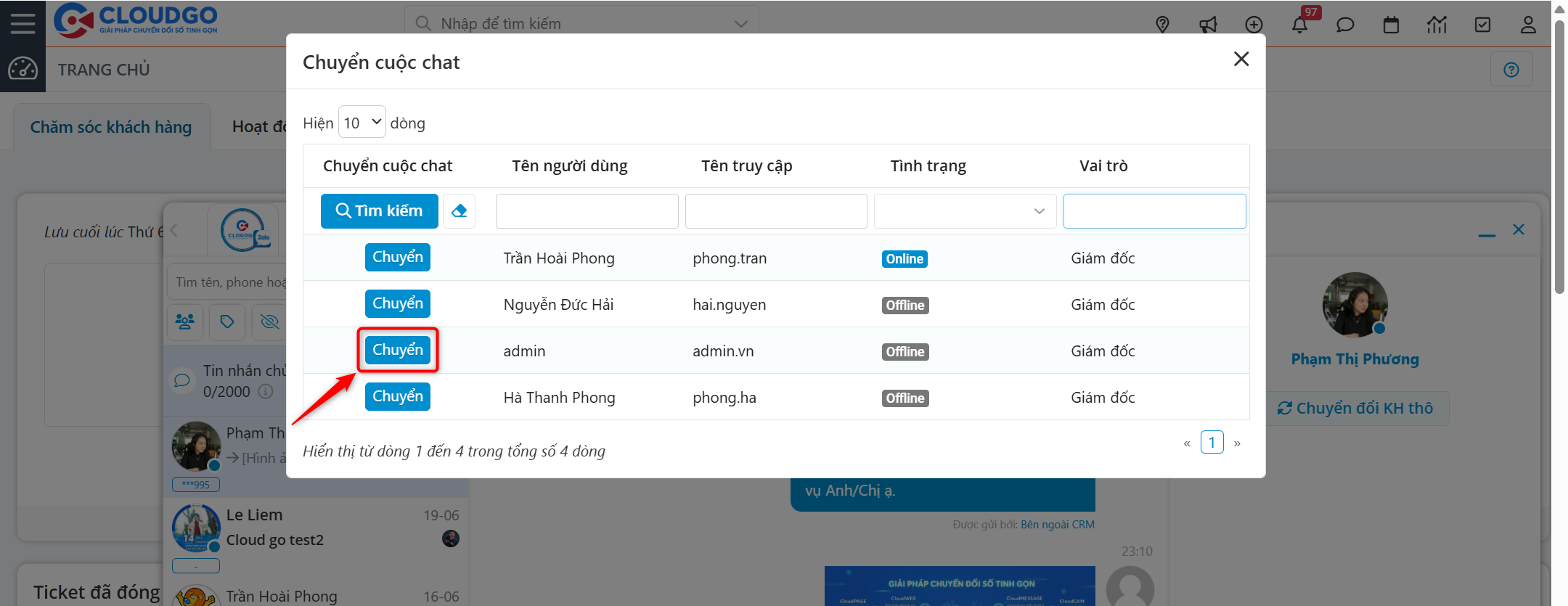
Task: Sort by Tên truy cập column header
Action: point(747,166)
